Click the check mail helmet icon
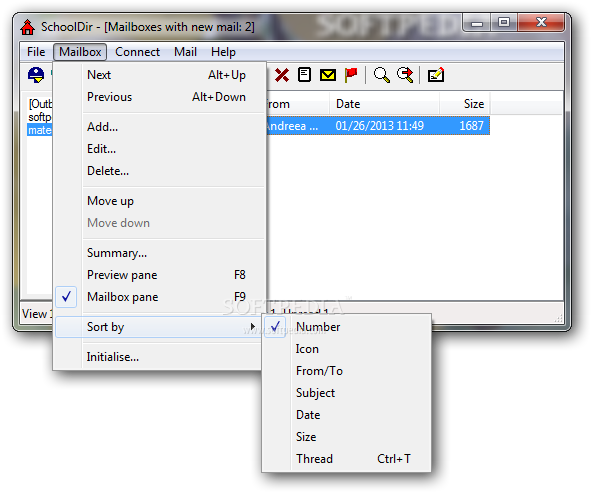Viewport: 592px width, 493px height. 36,75
